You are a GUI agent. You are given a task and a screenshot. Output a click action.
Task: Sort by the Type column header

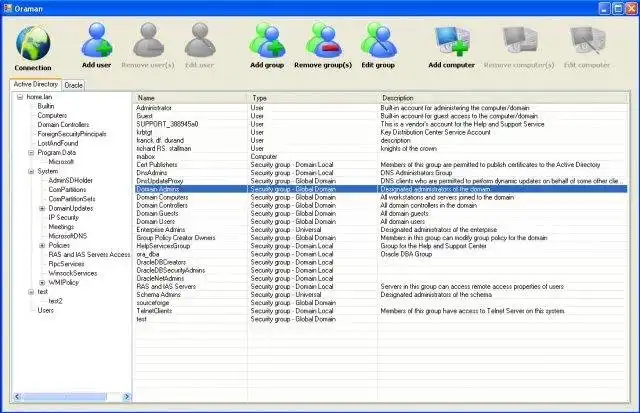point(312,98)
